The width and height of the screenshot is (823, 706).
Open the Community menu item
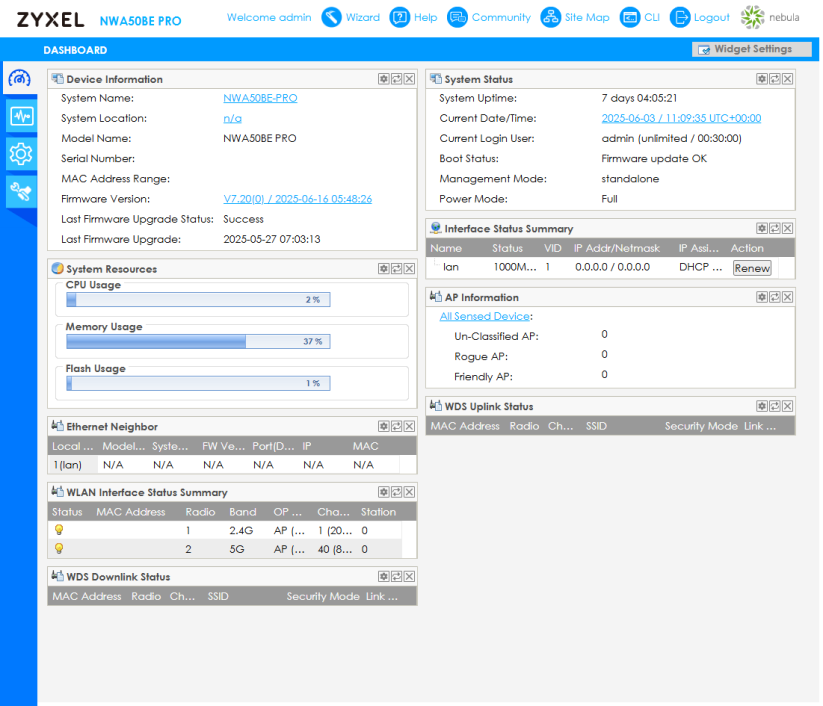[489, 17]
